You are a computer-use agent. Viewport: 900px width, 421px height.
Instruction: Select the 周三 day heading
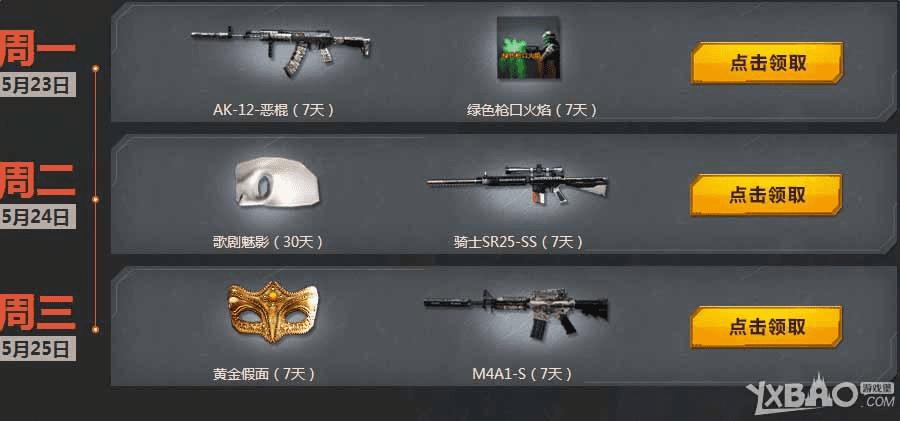tap(37, 312)
